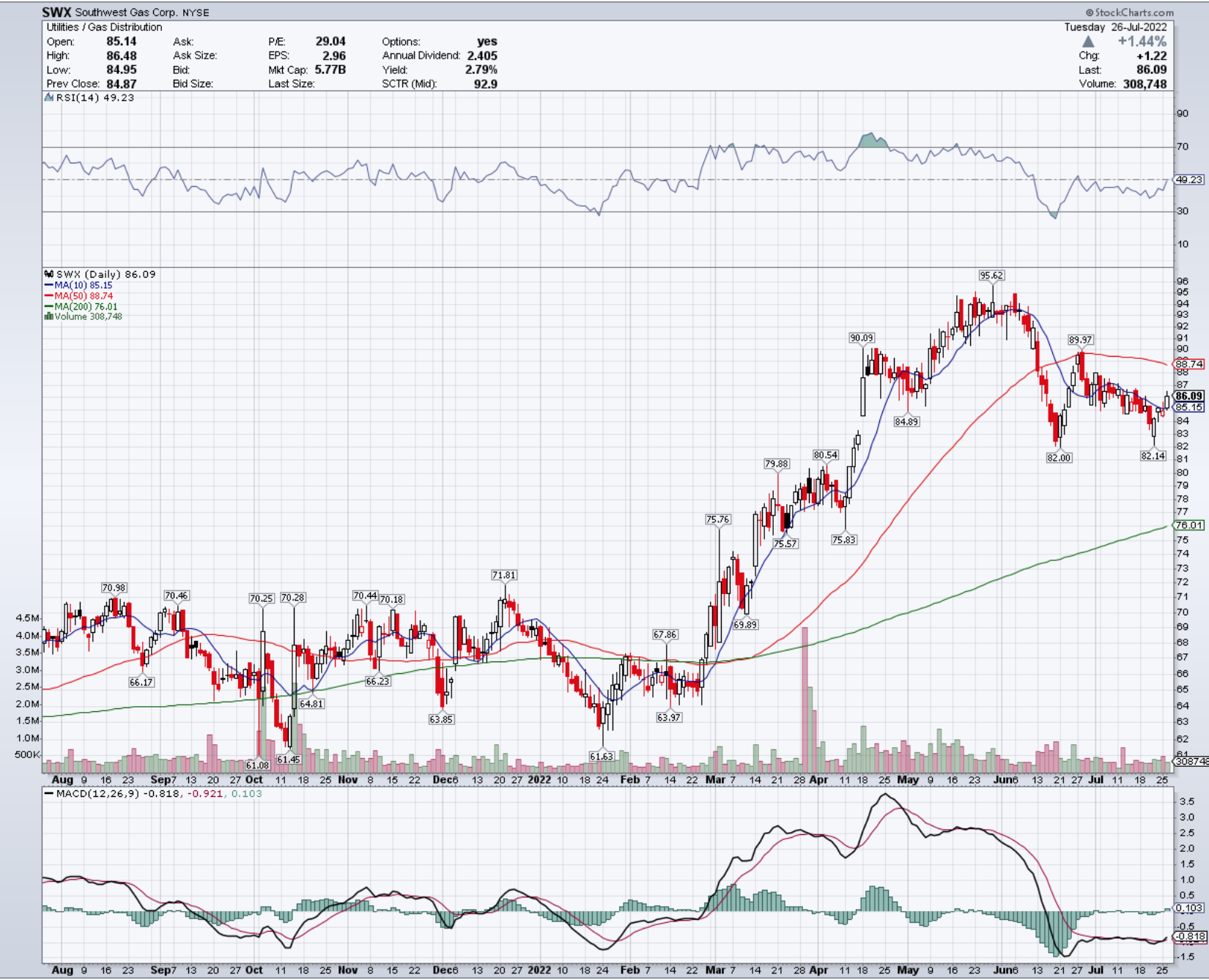Click the 49.23 RSI axis tag

(1188, 179)
